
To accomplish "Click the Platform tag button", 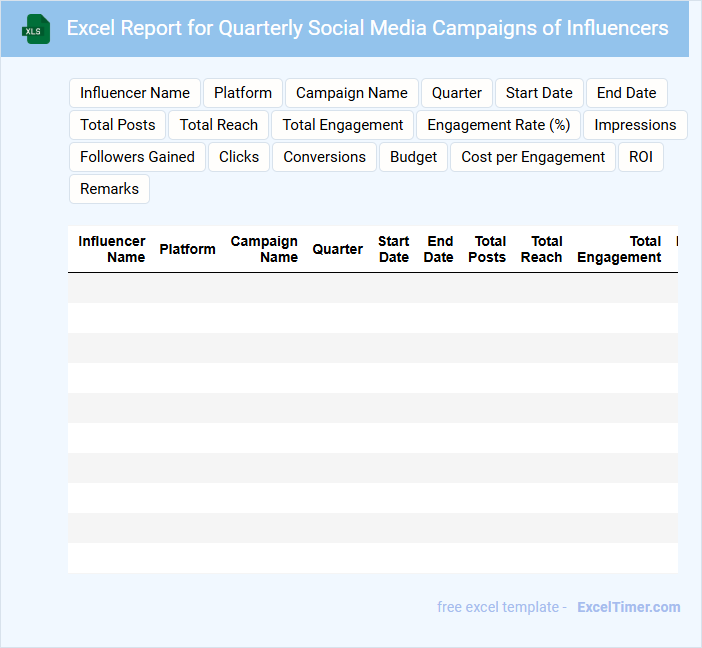I will pyautogui.click(x=243, y=93).
